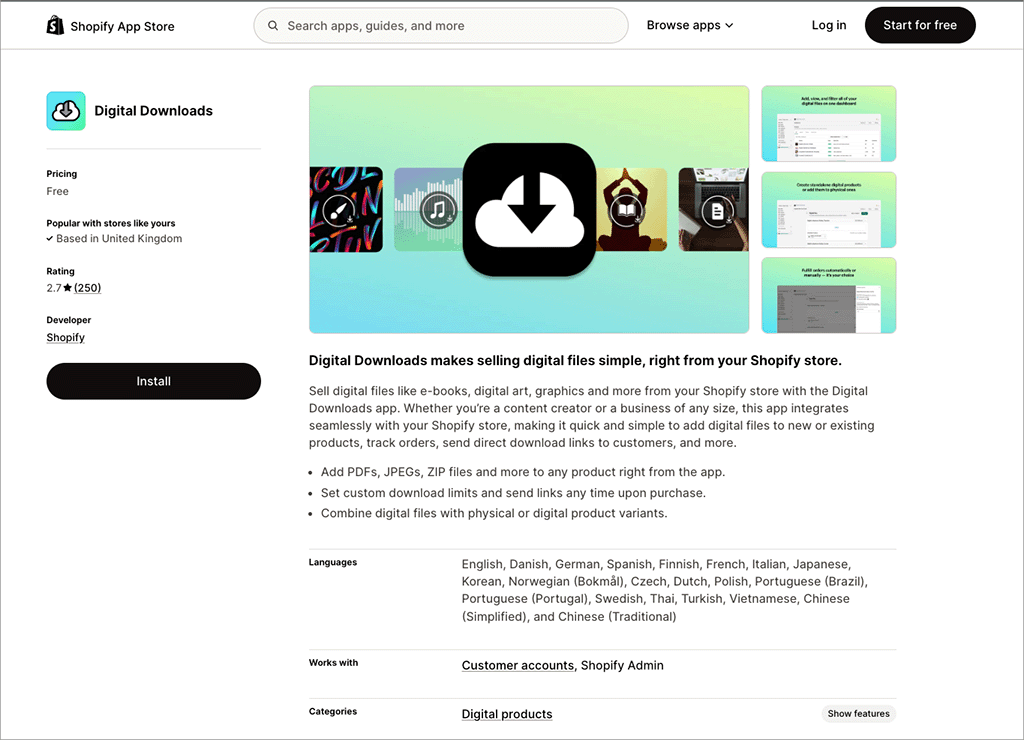Select the Digital Downloads cloud app icon
Image resolution: width=1024 pixels, height=740 pixels.
pyautogui.click(x=65, y=110)
